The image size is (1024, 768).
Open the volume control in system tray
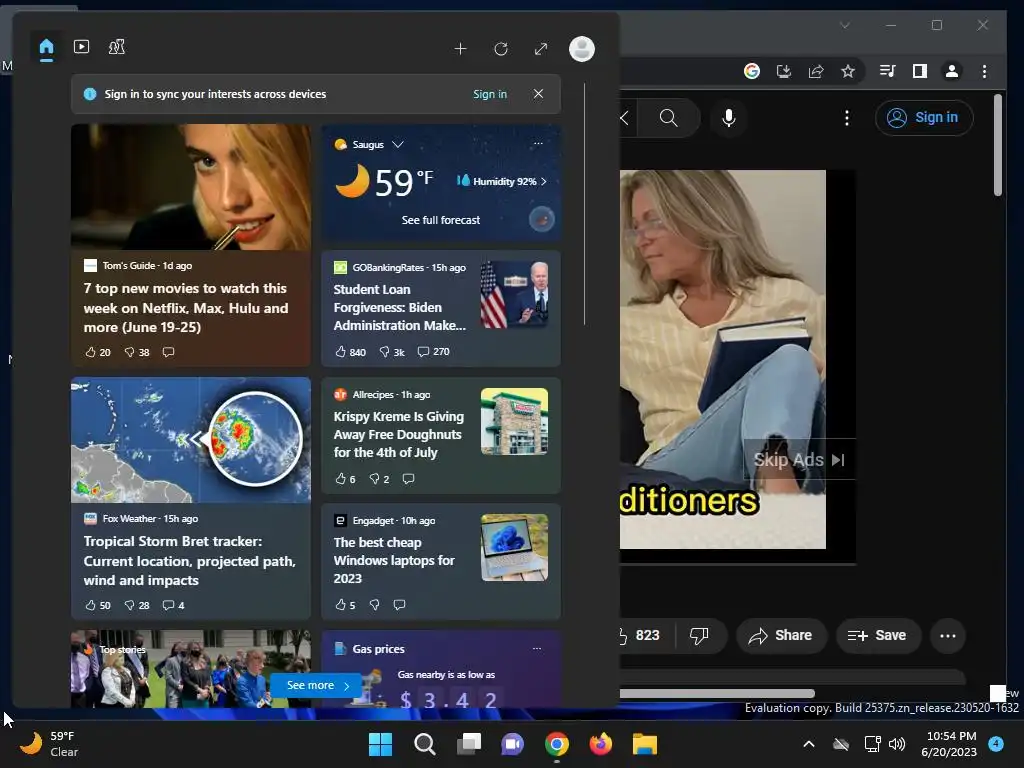[897, 744]
